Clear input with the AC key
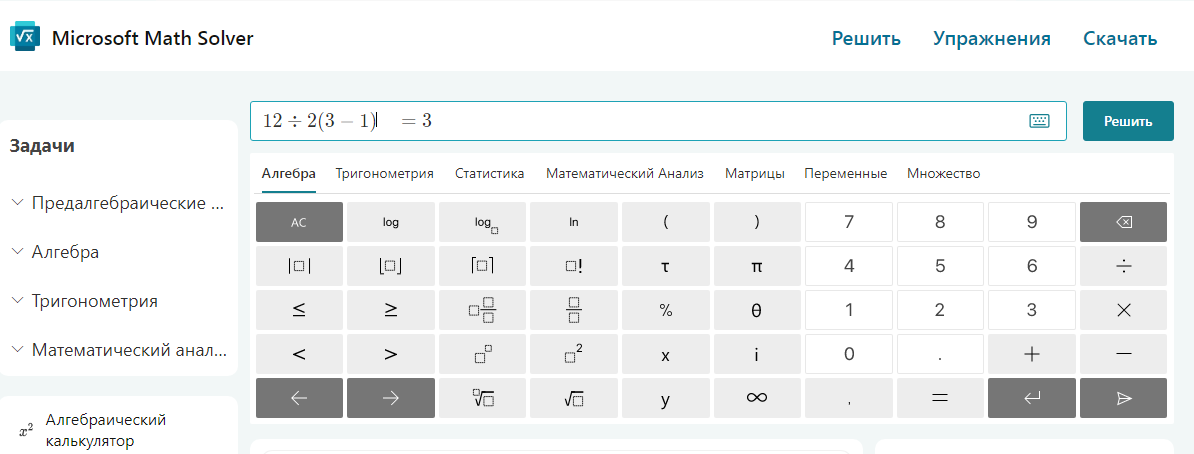Screen dimensions: 1194x454 point(299,222)
